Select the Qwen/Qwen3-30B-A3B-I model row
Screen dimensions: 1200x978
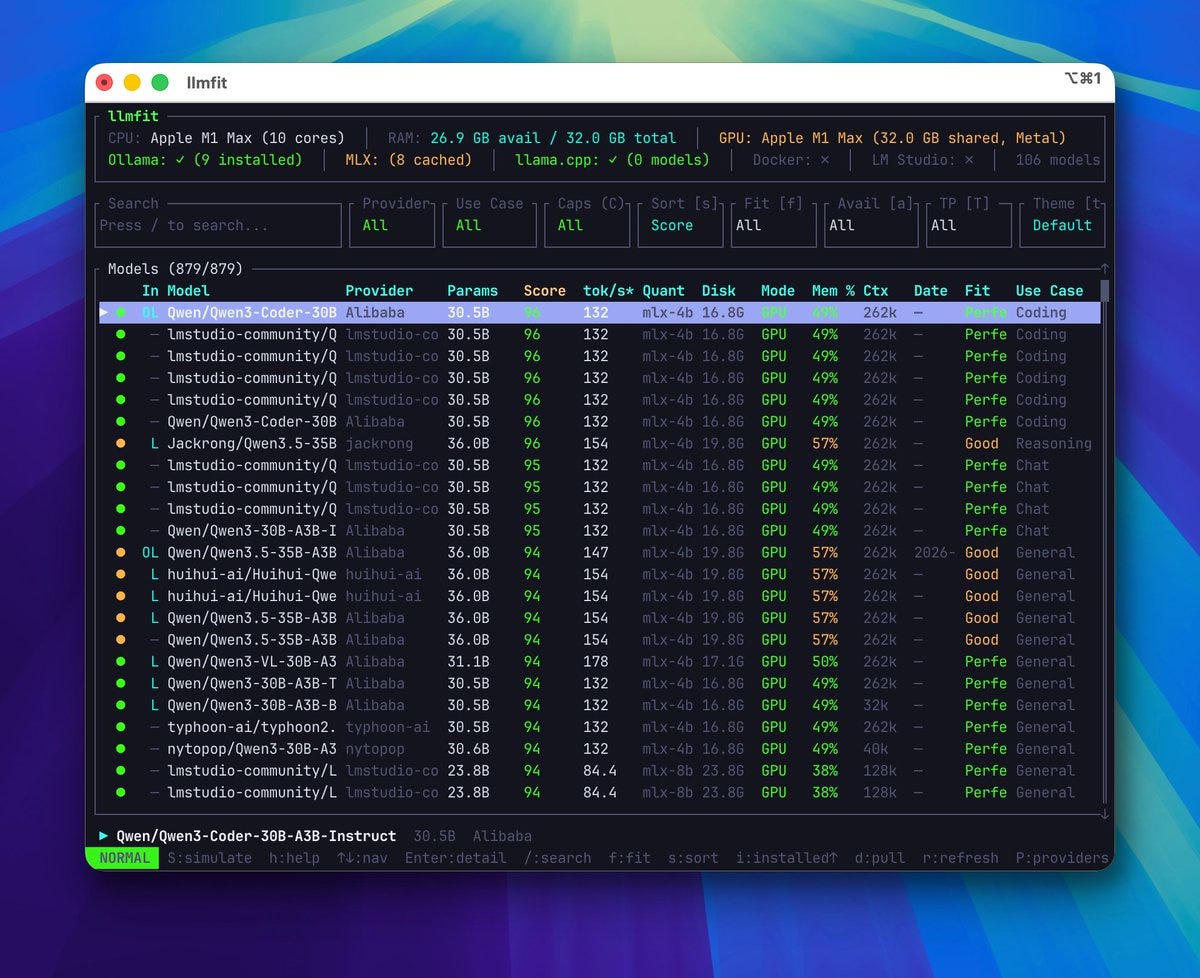tap(600, 531)
